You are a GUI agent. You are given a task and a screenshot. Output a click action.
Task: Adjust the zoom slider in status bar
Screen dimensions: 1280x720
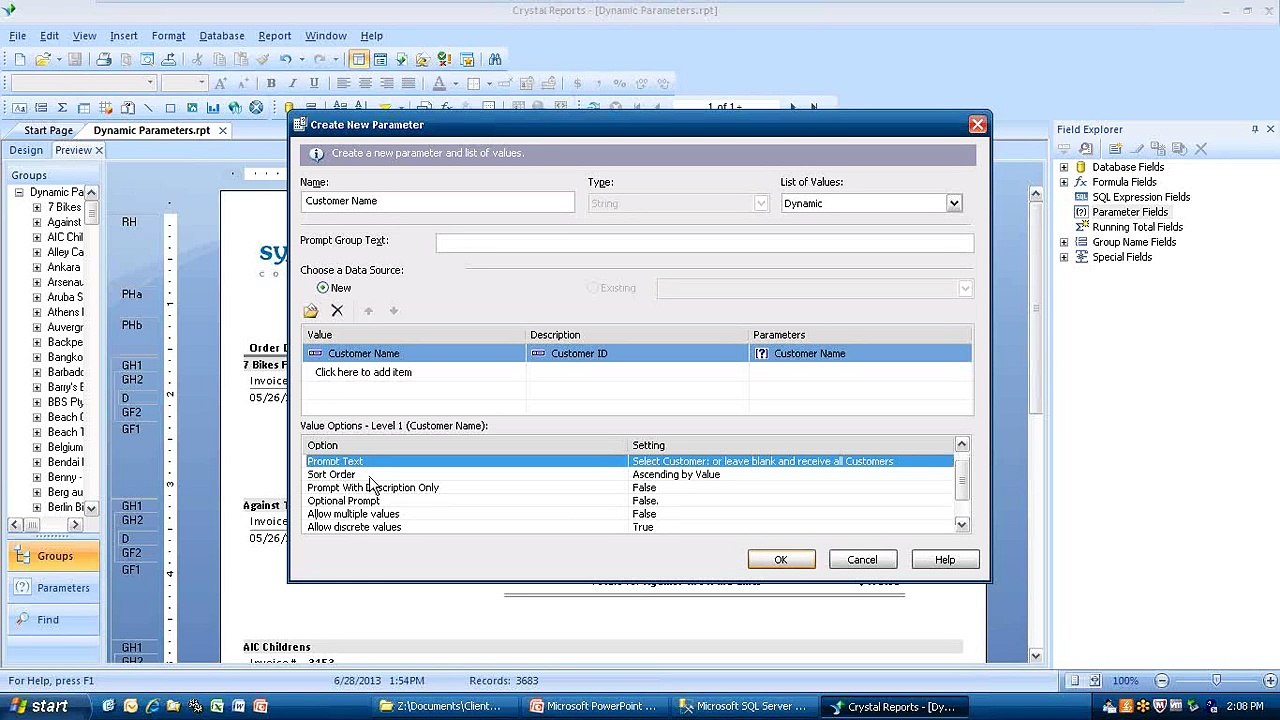1216,681
